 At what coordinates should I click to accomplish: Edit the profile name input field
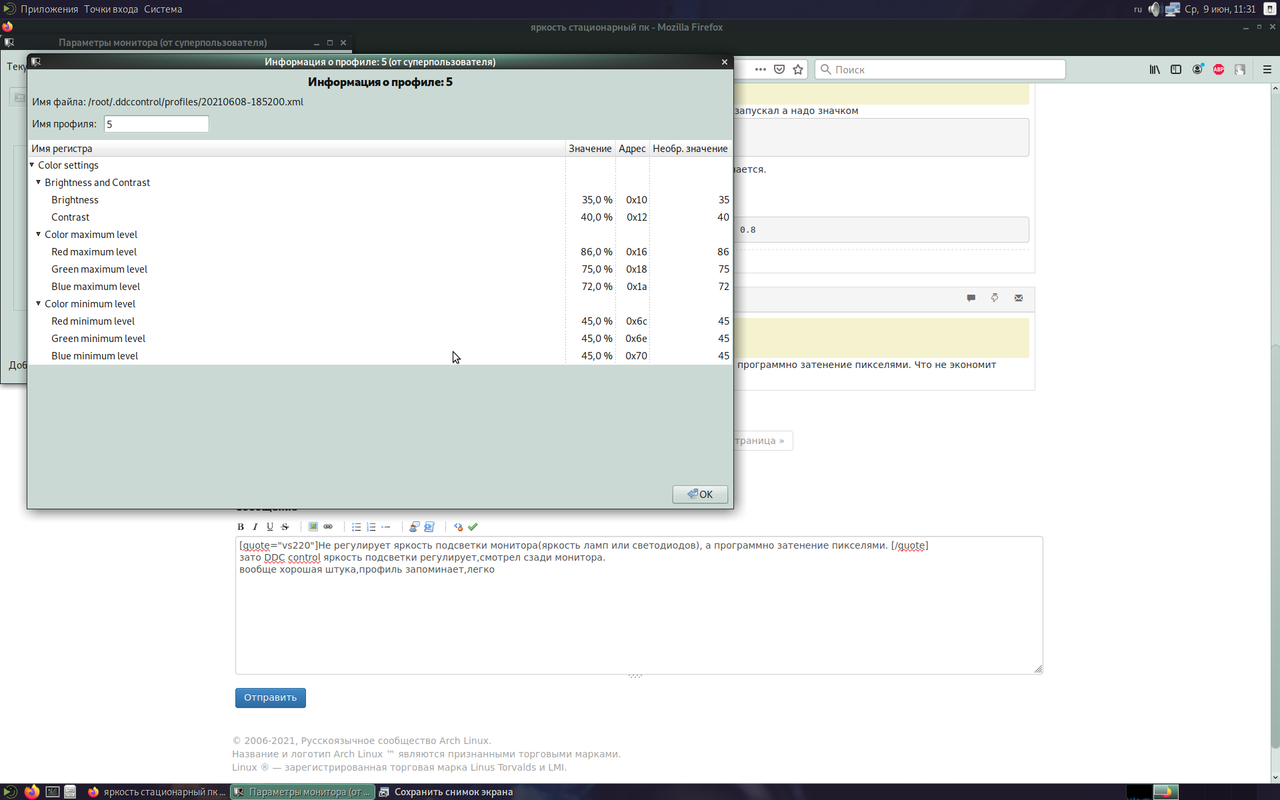(x=156, y=124)
